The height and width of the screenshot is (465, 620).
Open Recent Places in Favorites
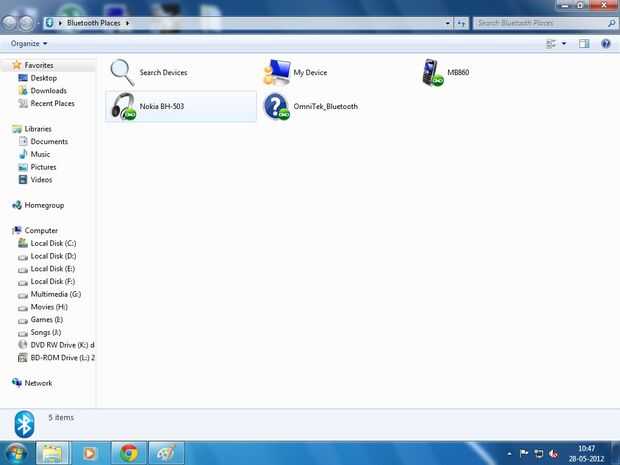tap(52, 103)
